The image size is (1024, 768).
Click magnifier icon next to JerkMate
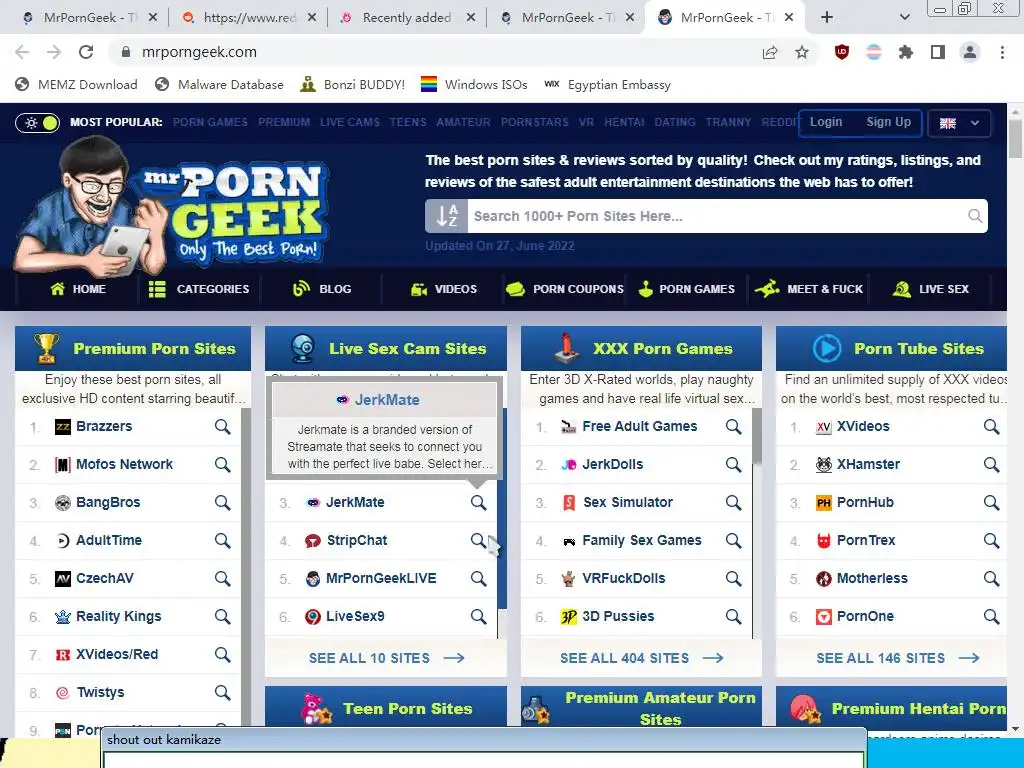(x=479, y=503)
